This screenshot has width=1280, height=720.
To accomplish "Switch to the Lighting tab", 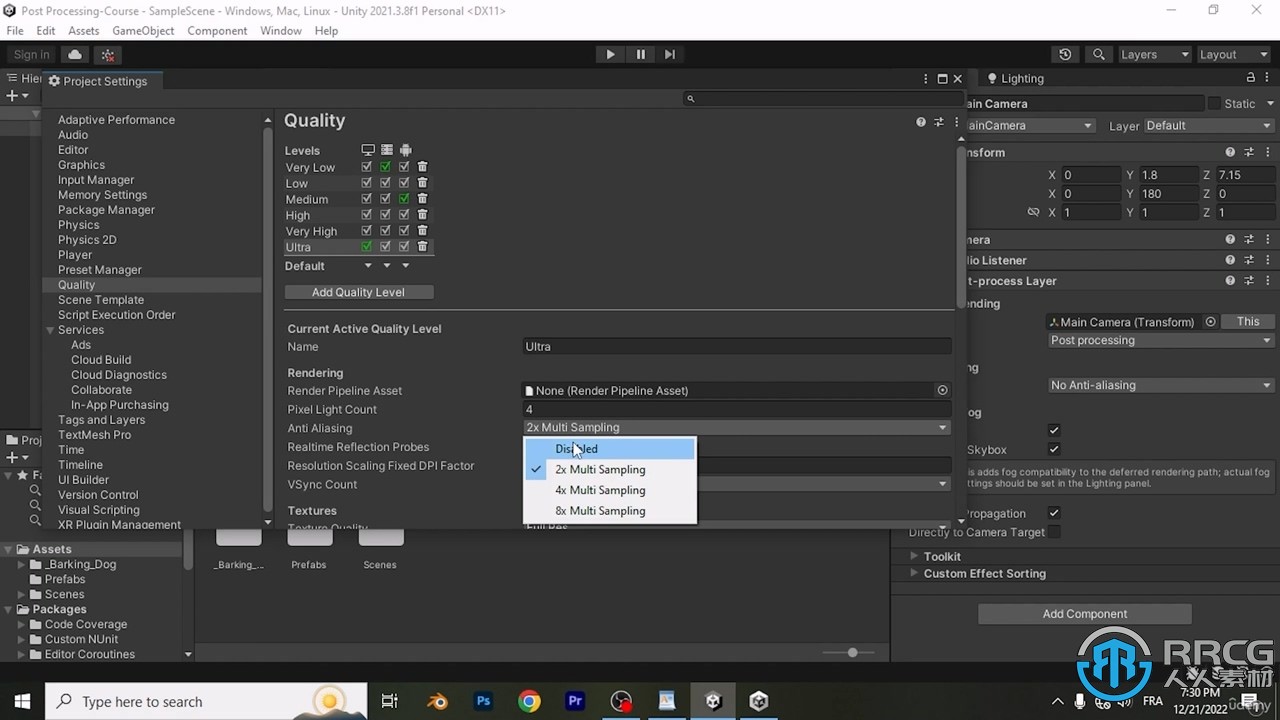I will click(x=1015, y=78).
